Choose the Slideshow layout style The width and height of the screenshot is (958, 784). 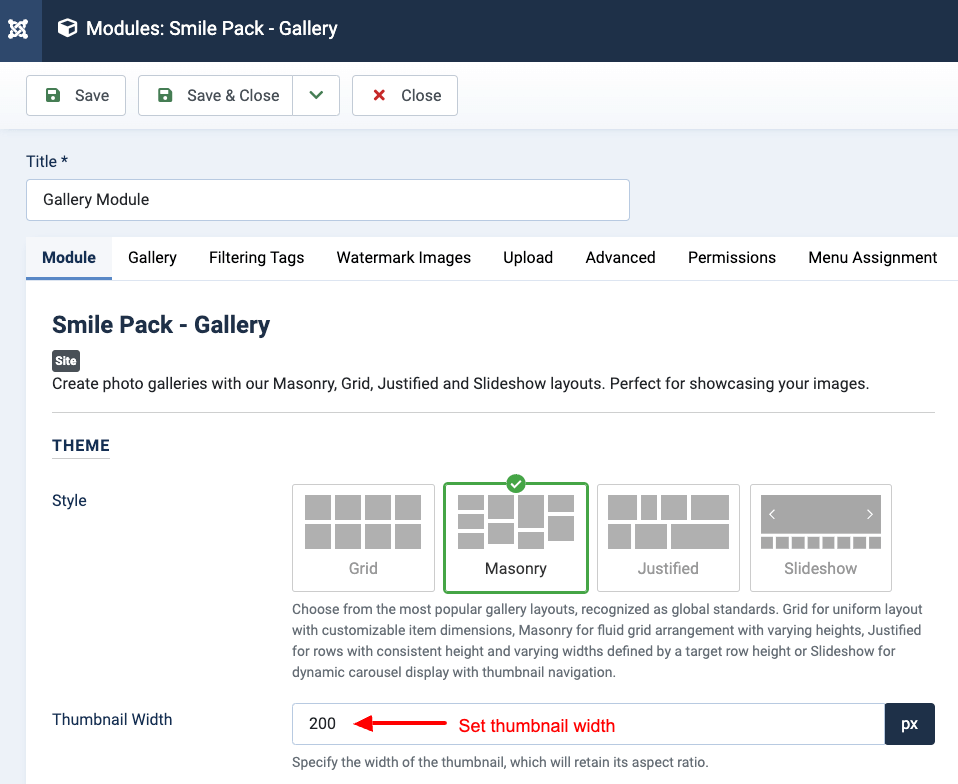click(x=821, y=538)
